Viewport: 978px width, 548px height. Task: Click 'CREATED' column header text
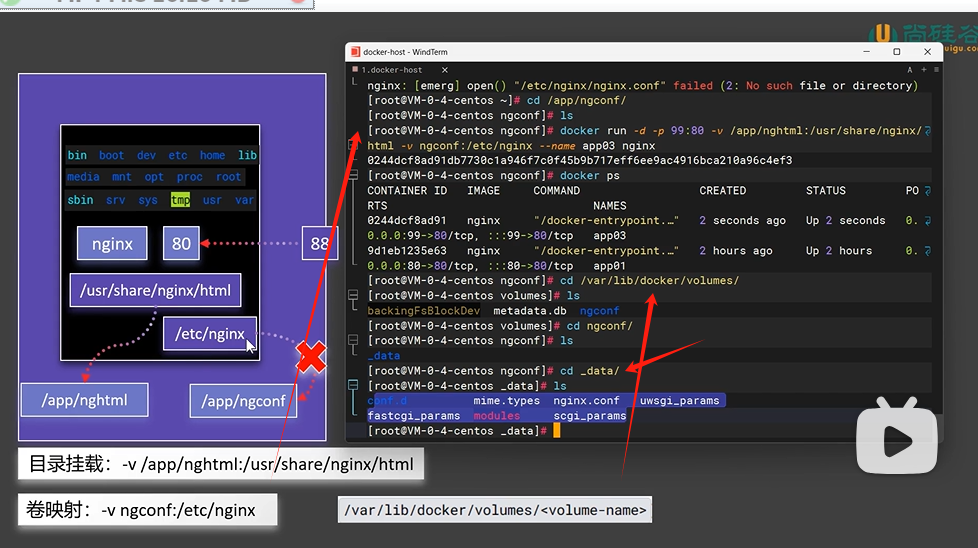pos(722,191)
